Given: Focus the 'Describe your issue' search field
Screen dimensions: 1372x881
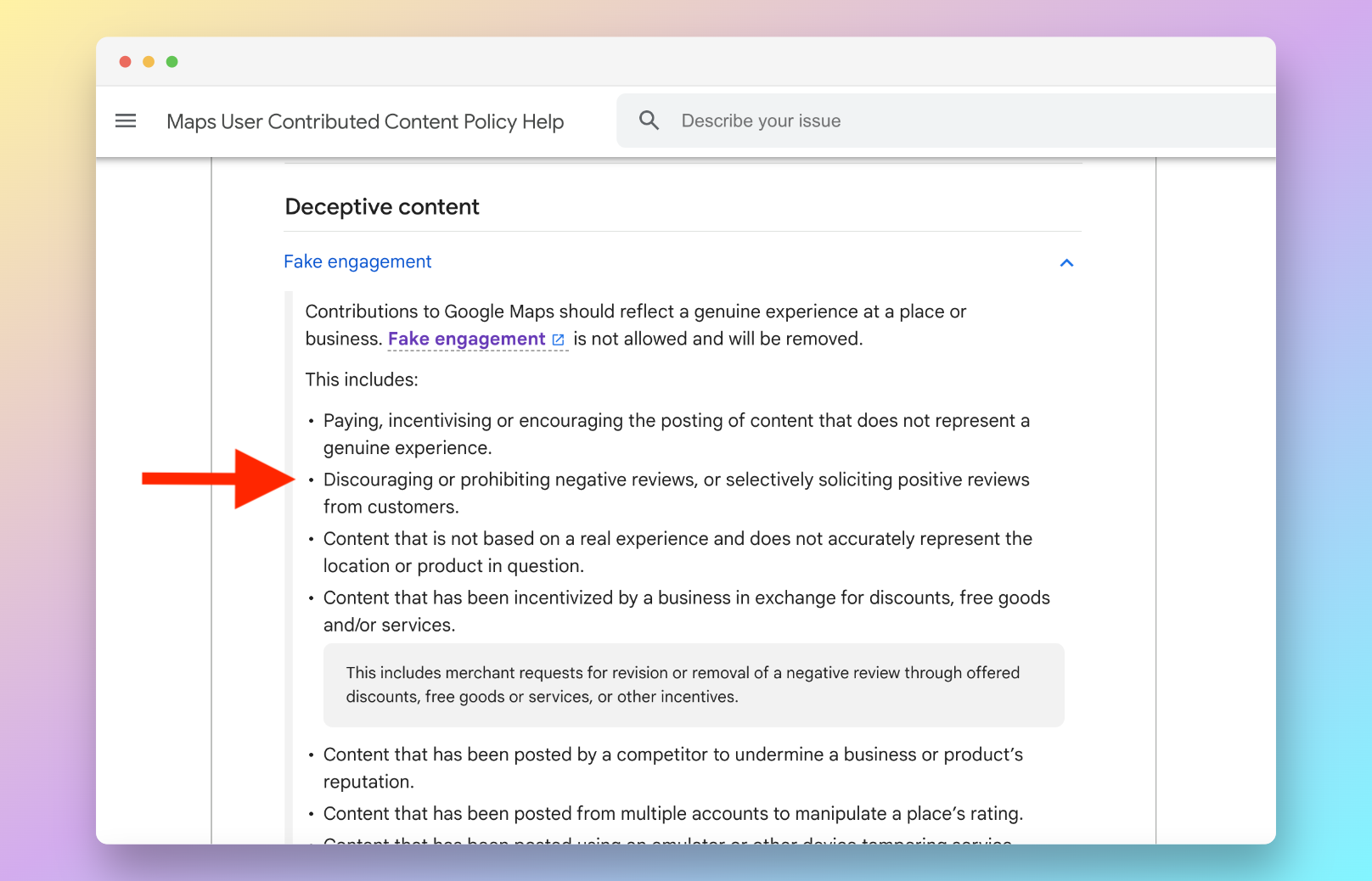Looking at the screenshot, I should click(x=934, y=121).
